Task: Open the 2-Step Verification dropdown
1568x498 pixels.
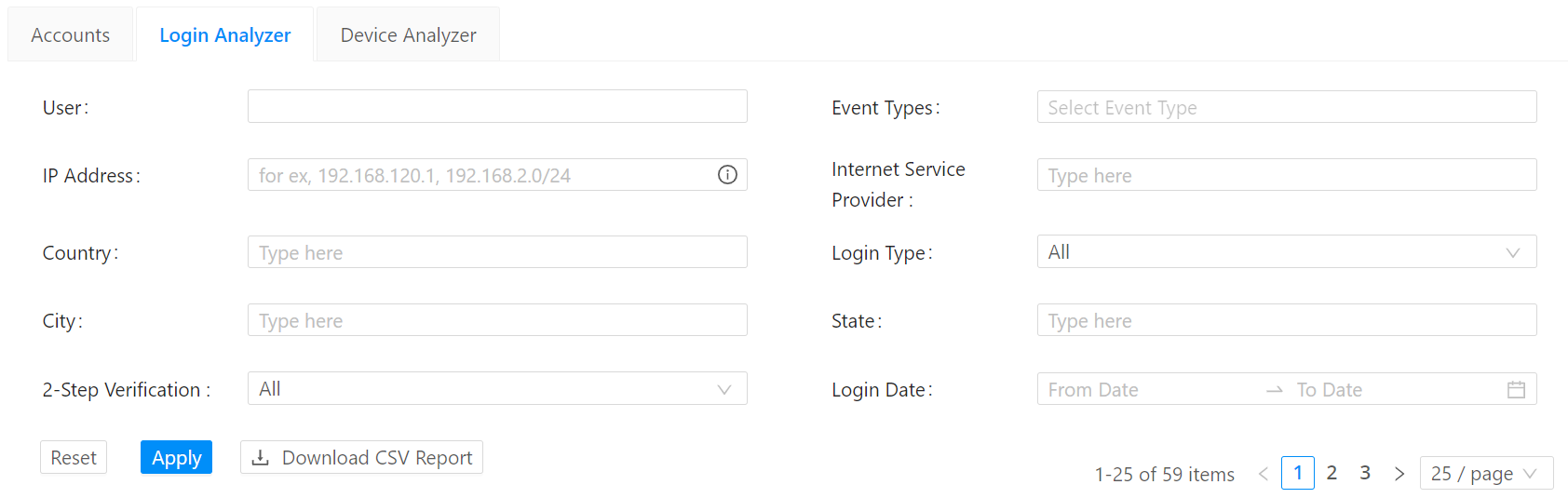Action: point(496,389)
